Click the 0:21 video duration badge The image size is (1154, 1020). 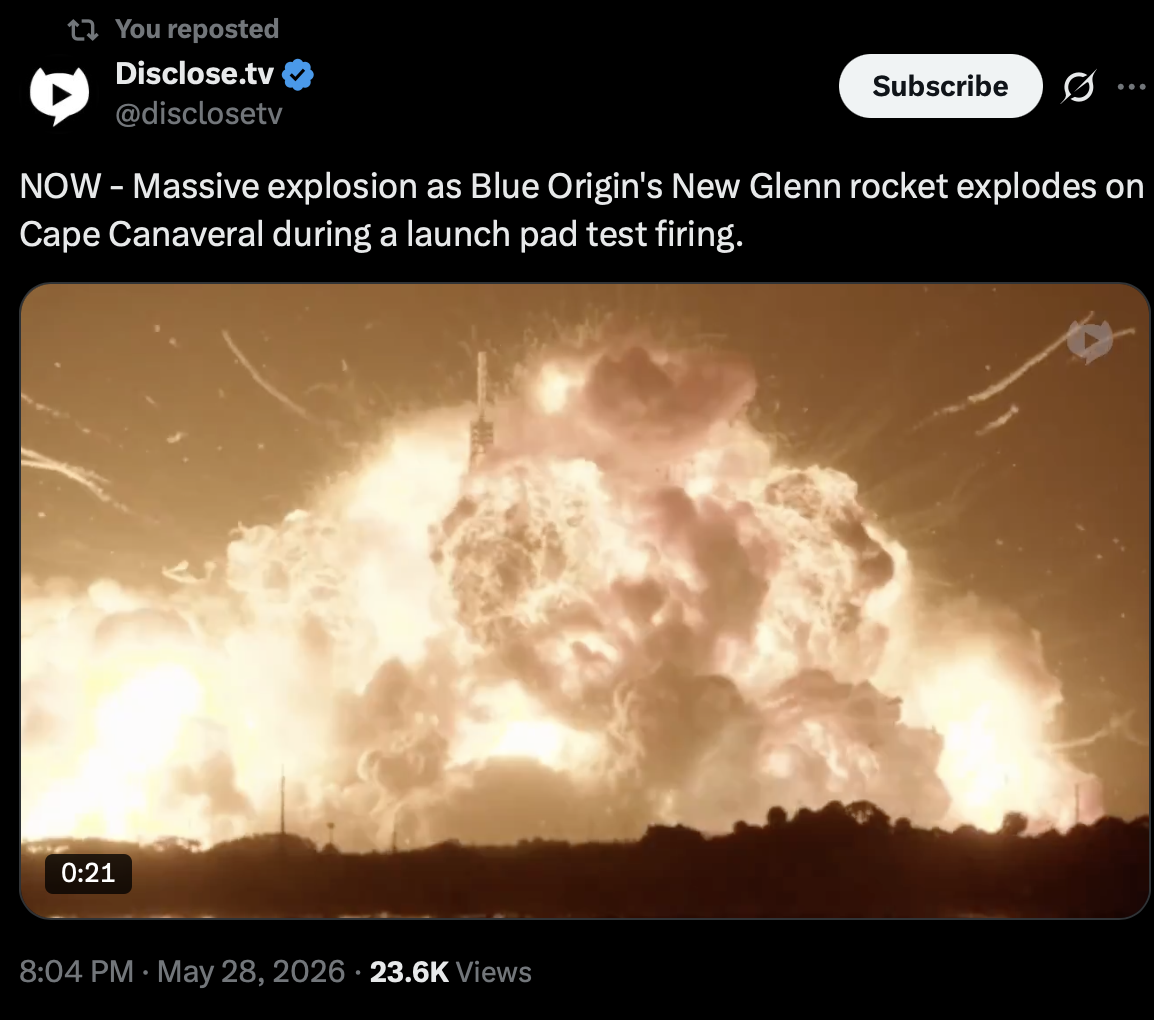(x=88, y=874)
